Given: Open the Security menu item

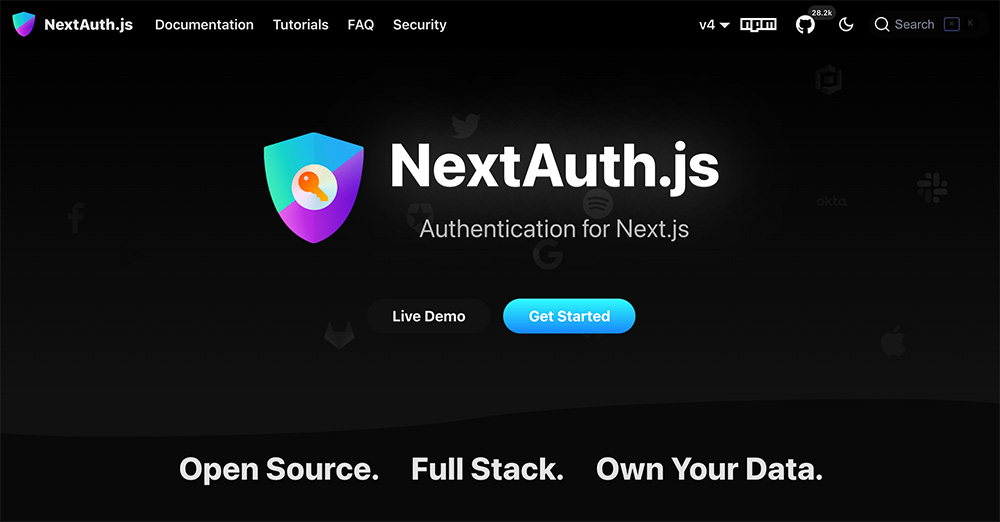Looking at the screenshot, I should pyautogui.click(x=420, y=24).
